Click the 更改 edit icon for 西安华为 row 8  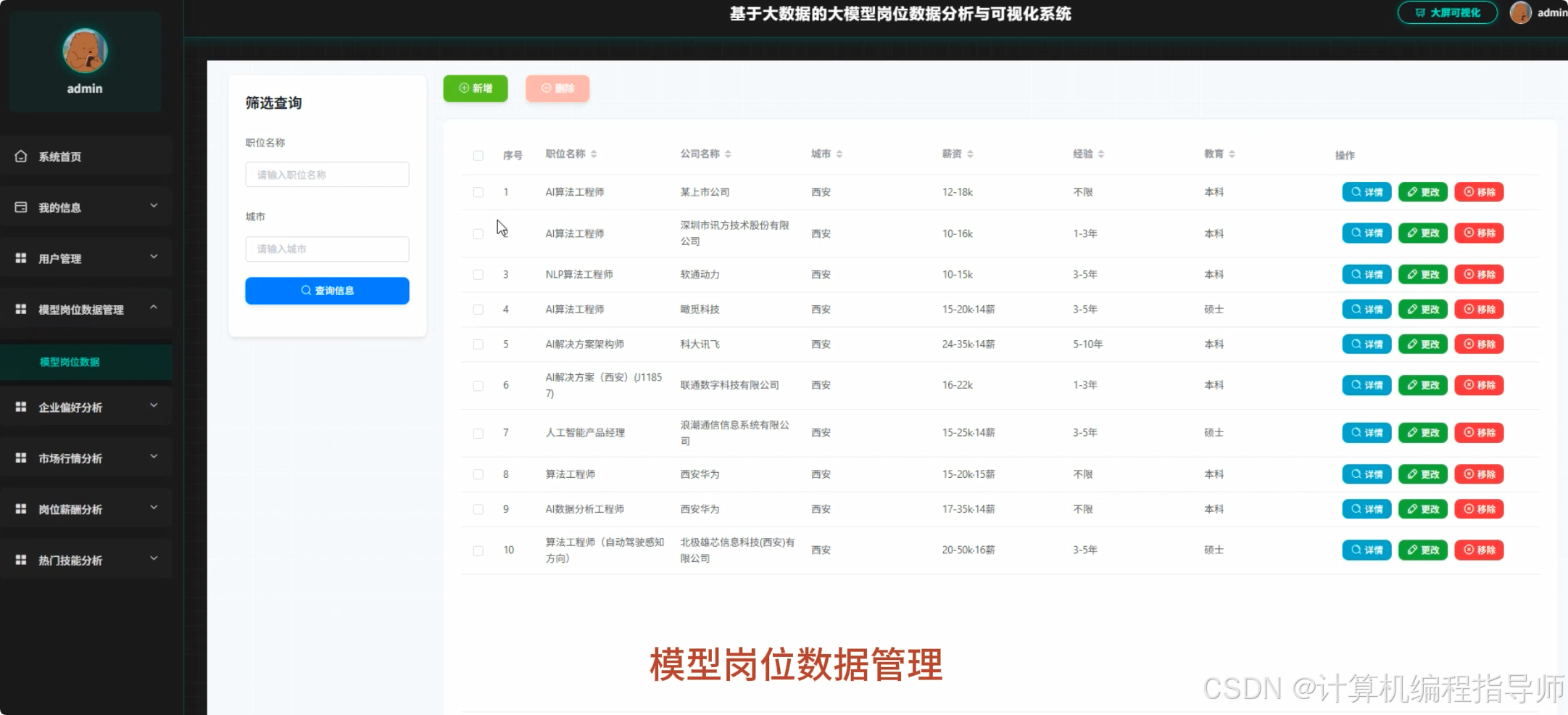(1411, 474)
